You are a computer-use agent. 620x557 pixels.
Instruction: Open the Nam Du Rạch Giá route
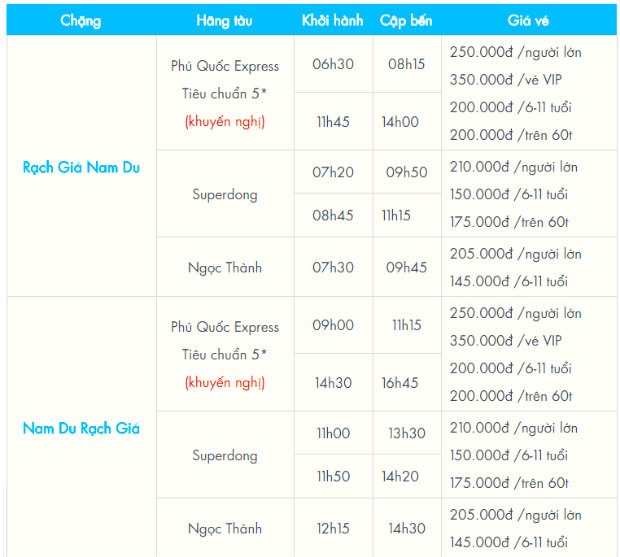pos(81,428)
